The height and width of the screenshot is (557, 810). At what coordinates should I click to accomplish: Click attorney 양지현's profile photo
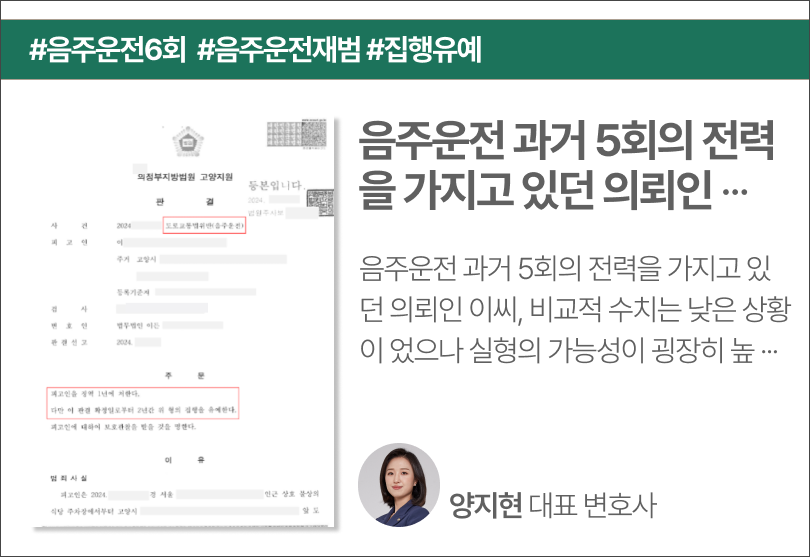(x=398, y=485)
